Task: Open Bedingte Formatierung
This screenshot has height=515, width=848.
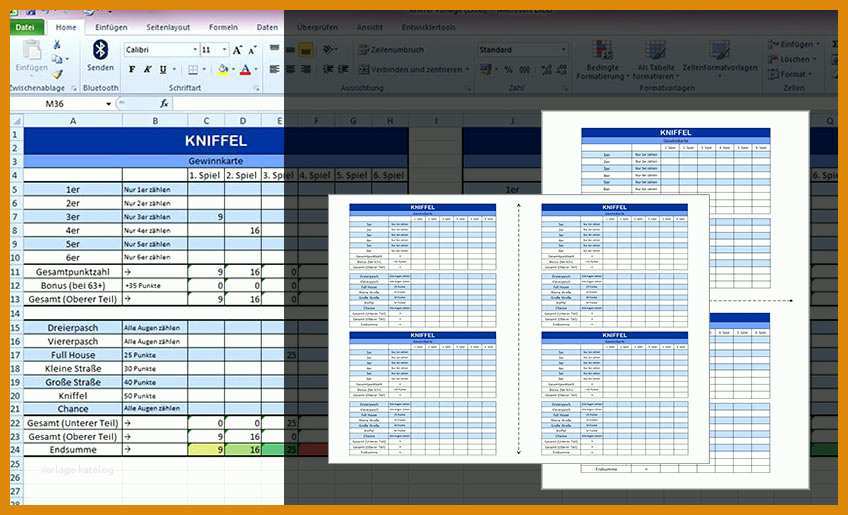Action: [x=602, y=60]
